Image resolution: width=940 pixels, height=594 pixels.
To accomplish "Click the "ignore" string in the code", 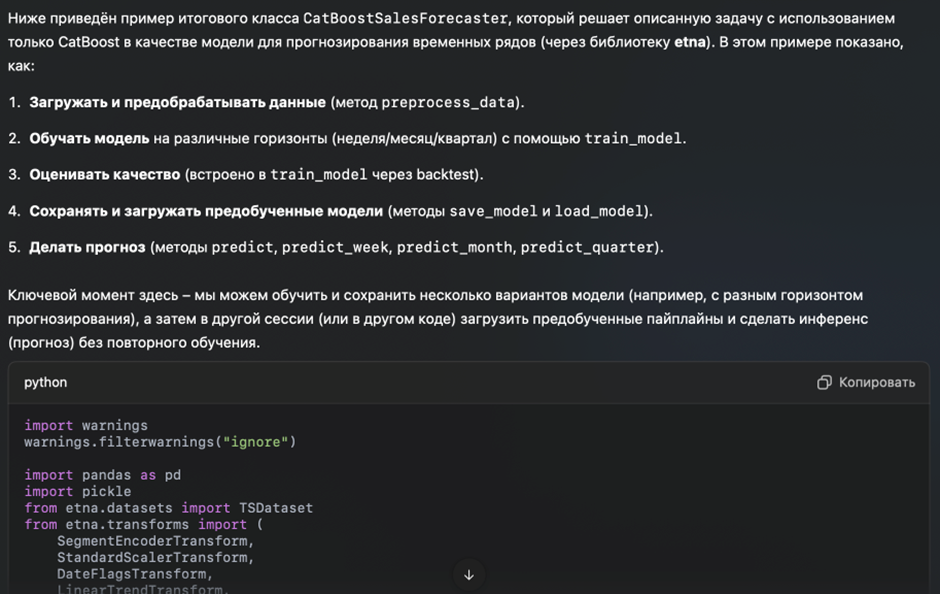I will click(x=259, y=441).
